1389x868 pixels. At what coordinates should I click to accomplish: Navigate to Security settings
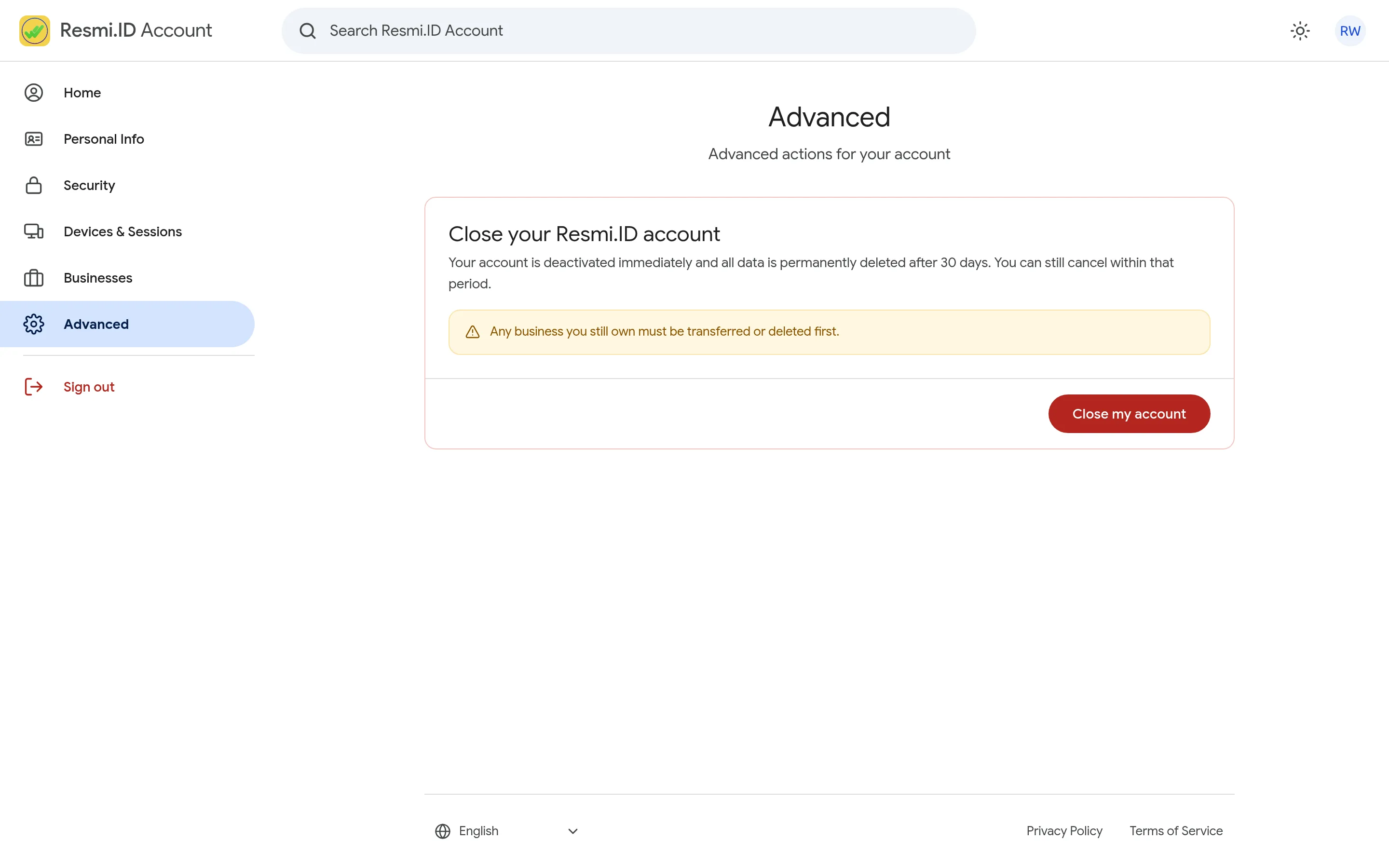click(127, 186)
